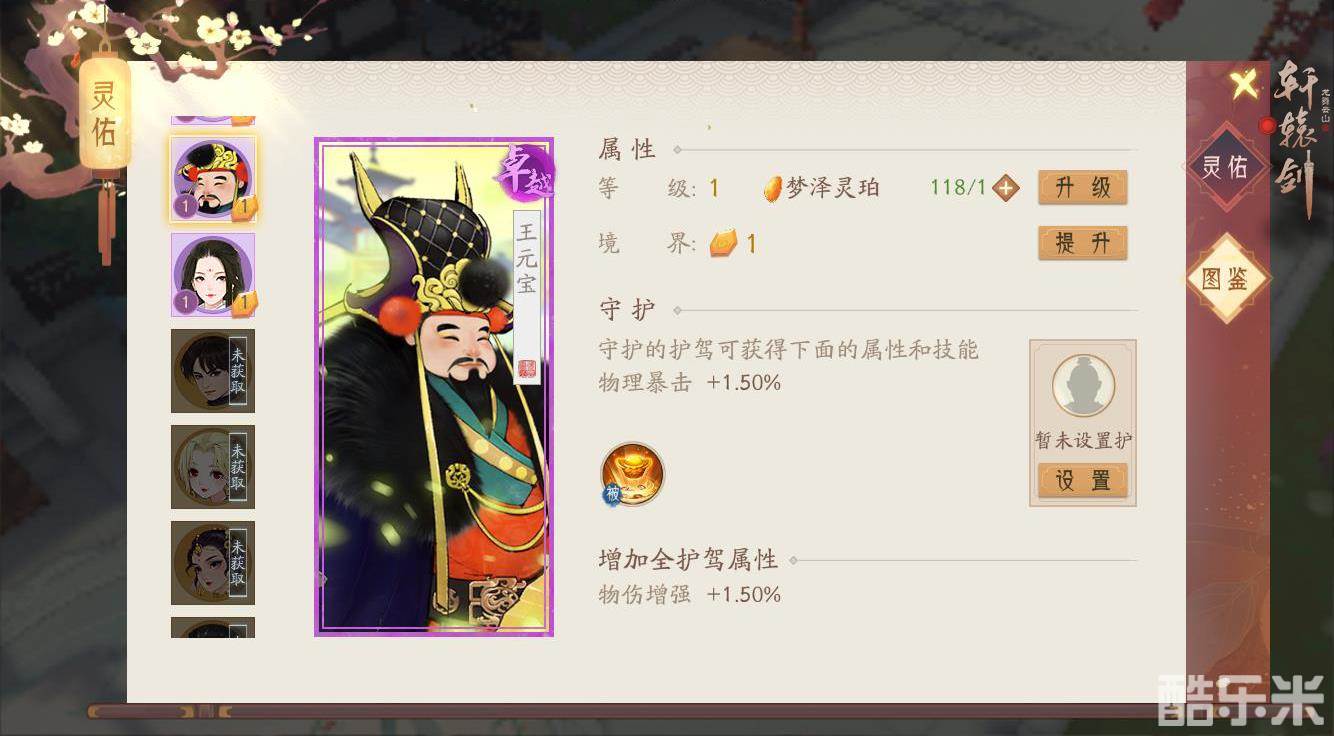The height and width of the screenshot is (736, 1334).
Task: Click the 卓越 rarity badge on card
Action: (523, 170)
